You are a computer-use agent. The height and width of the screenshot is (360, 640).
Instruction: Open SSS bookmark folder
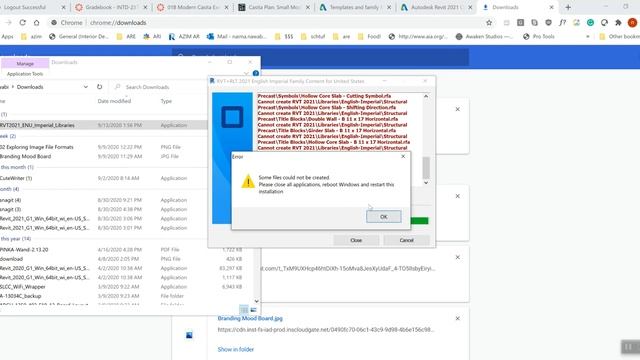pyautogui.click(x=284, y=37)
